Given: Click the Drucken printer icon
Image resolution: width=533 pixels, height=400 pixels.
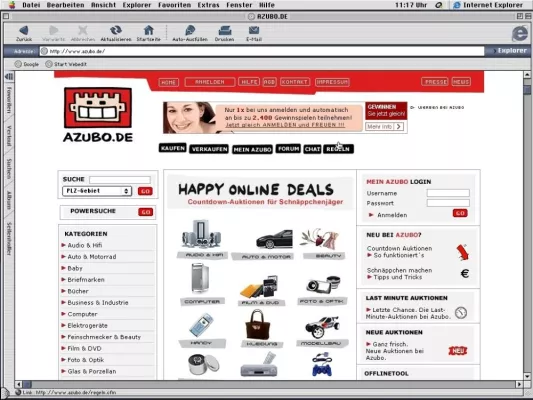Looking at the screenshot, I should click(x=224, y=31).
